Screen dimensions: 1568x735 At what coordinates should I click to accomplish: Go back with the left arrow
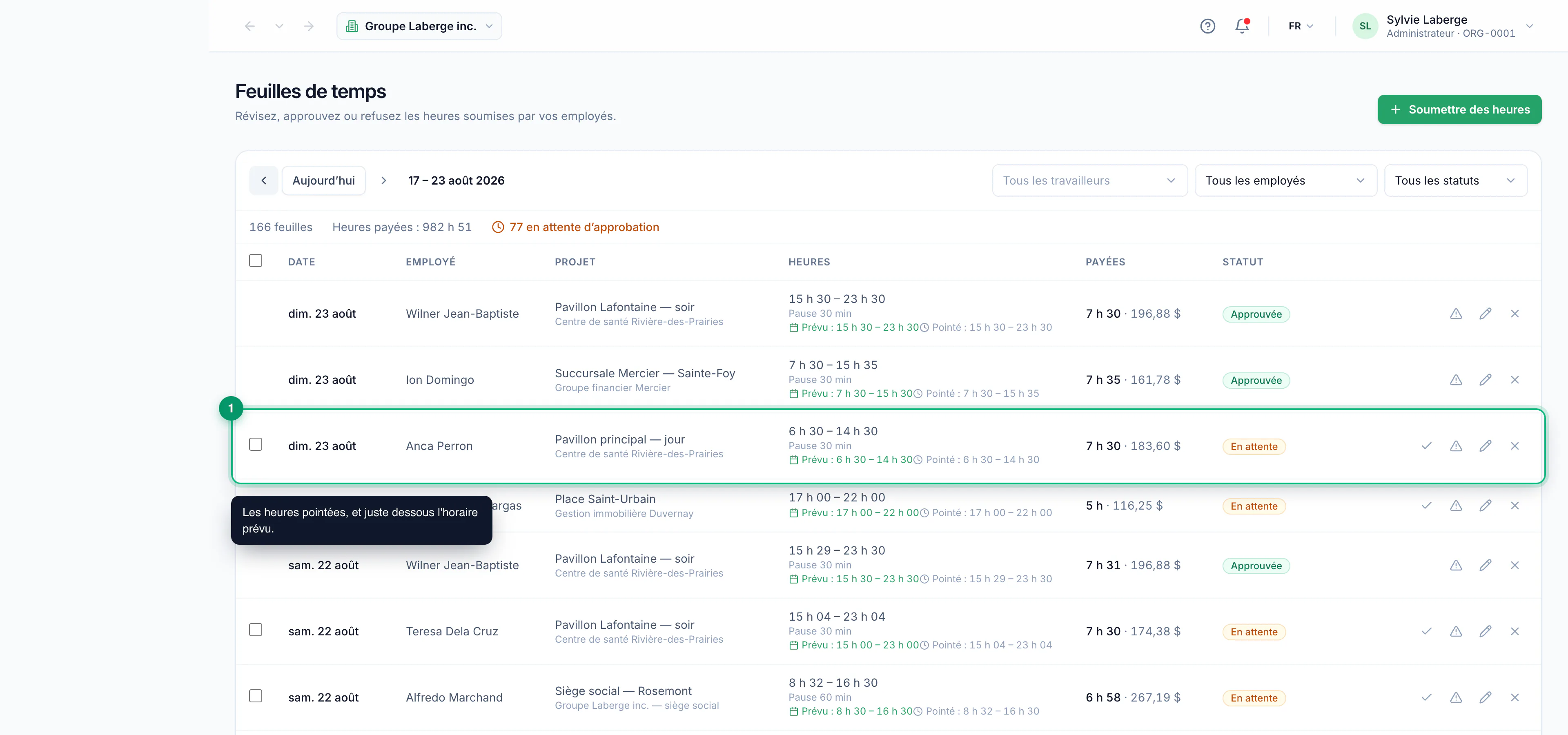(249, 26)
